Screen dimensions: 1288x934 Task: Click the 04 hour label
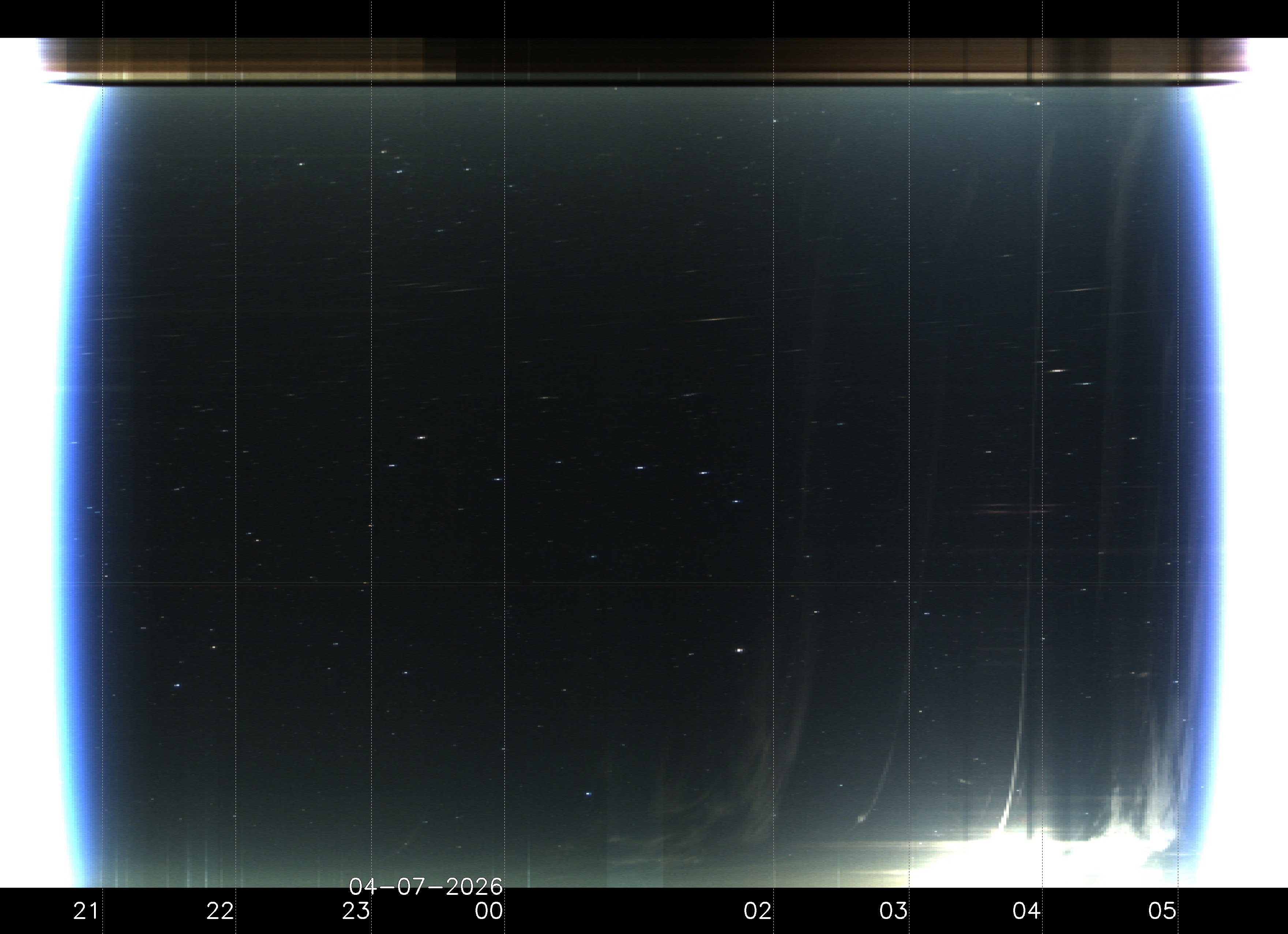click(1027, 911)
